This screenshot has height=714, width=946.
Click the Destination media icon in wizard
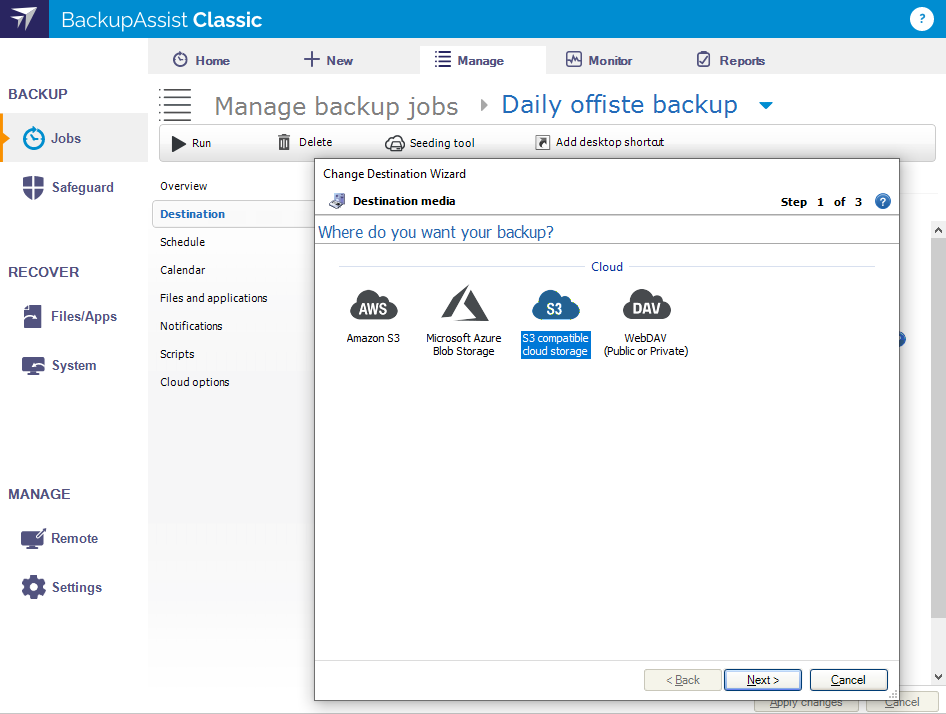337,201
